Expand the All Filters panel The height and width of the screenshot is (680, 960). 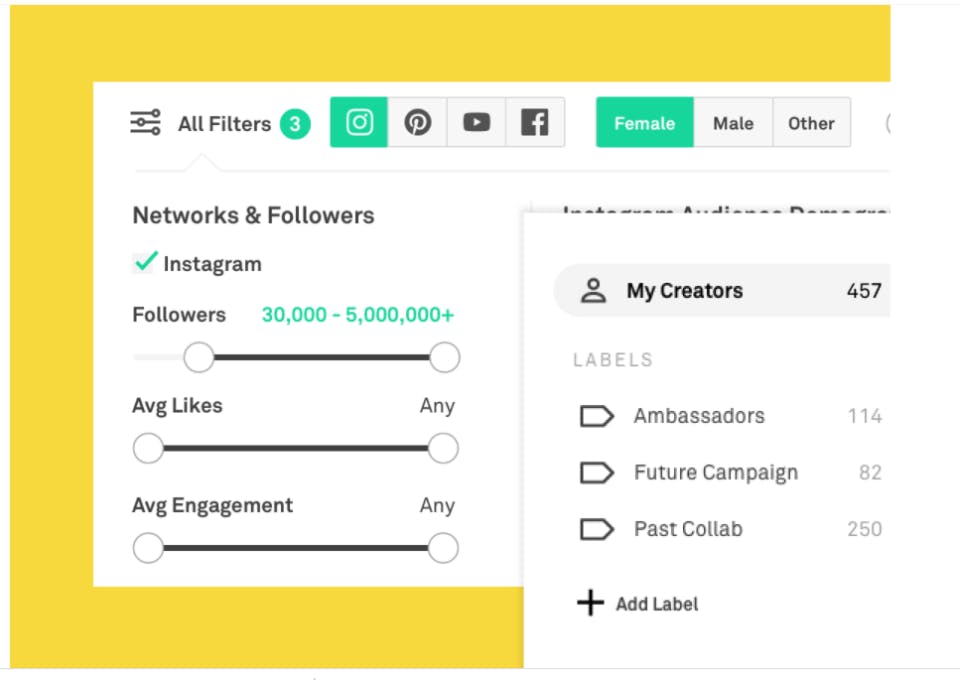[x=224, y=124]
